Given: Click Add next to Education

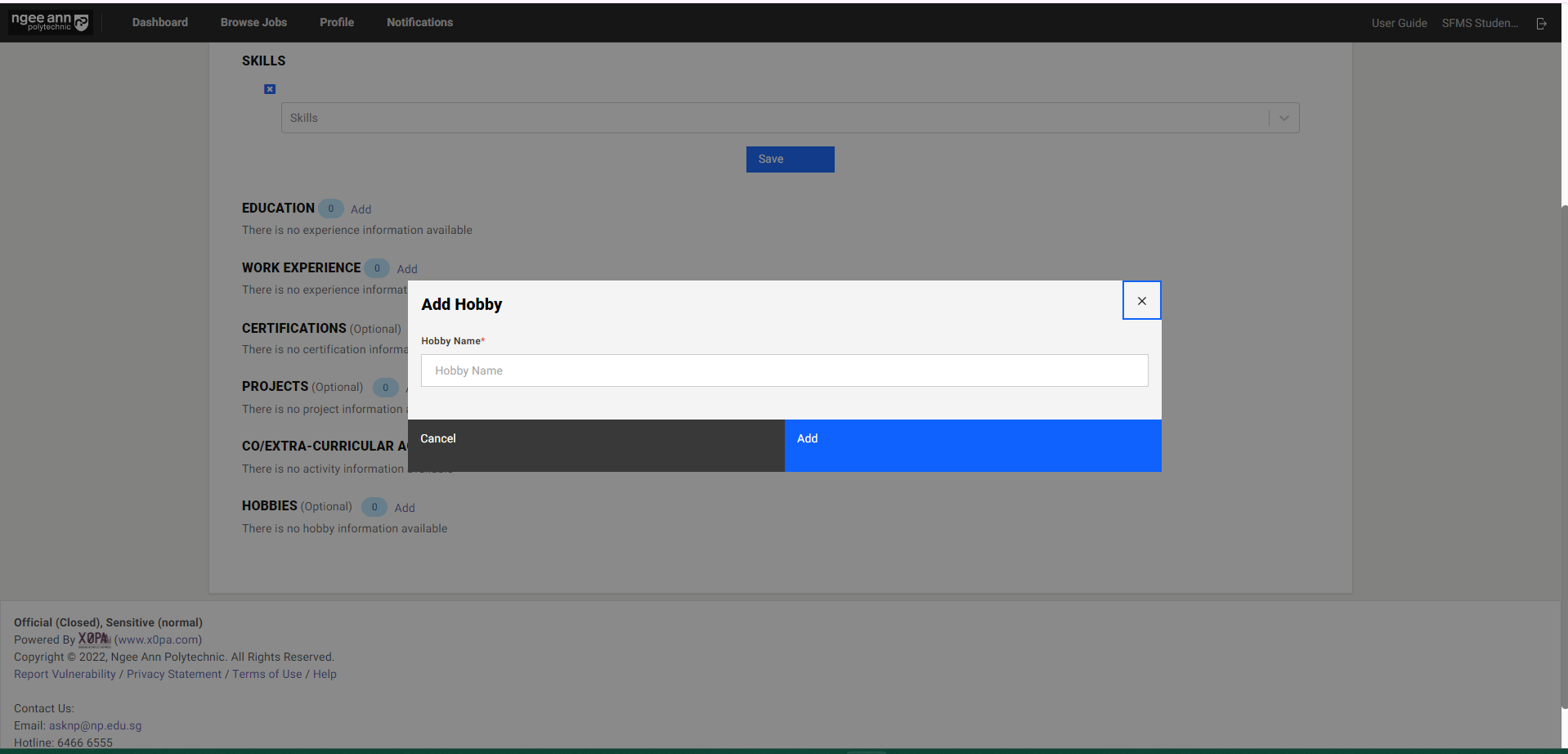Looking at the screenshot, I should coord(361,209).
